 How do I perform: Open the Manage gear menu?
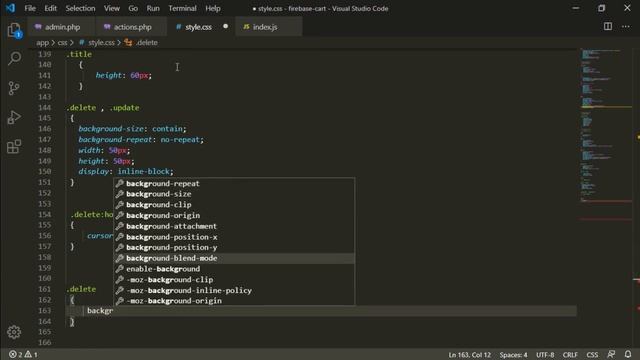[x=14, y=332]
